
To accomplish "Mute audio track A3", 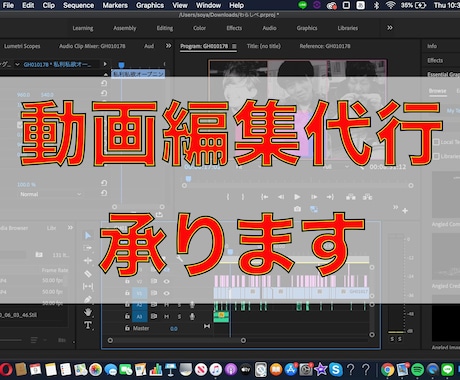I will [x=166, y=316].
